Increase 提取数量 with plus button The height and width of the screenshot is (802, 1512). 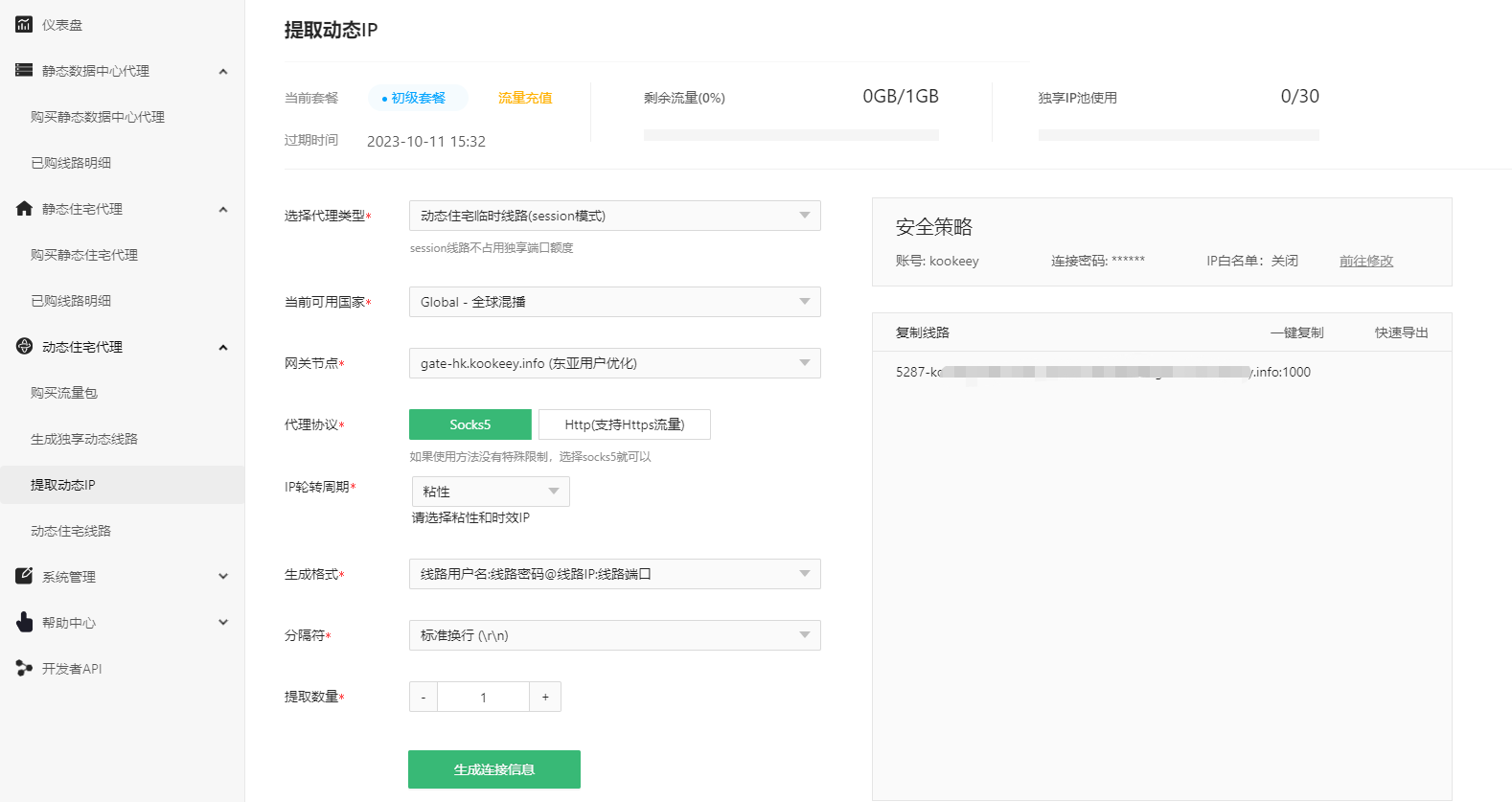pyautogui.click(x=545, y=697)
